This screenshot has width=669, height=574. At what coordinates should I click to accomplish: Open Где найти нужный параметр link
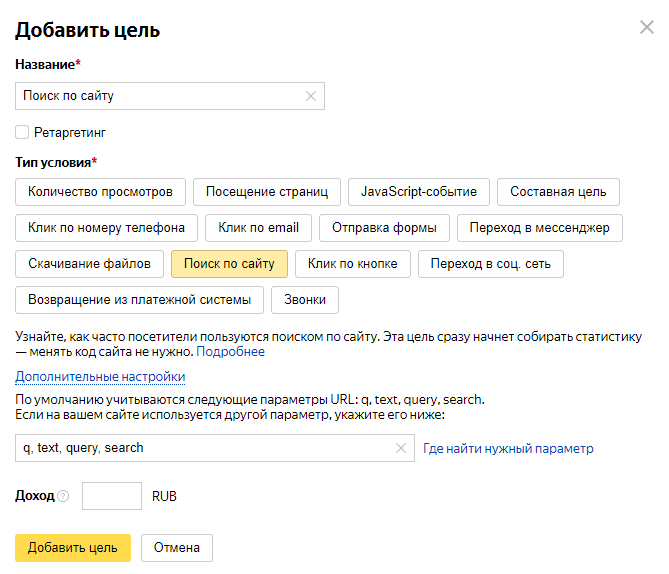[x=508, y=448]
